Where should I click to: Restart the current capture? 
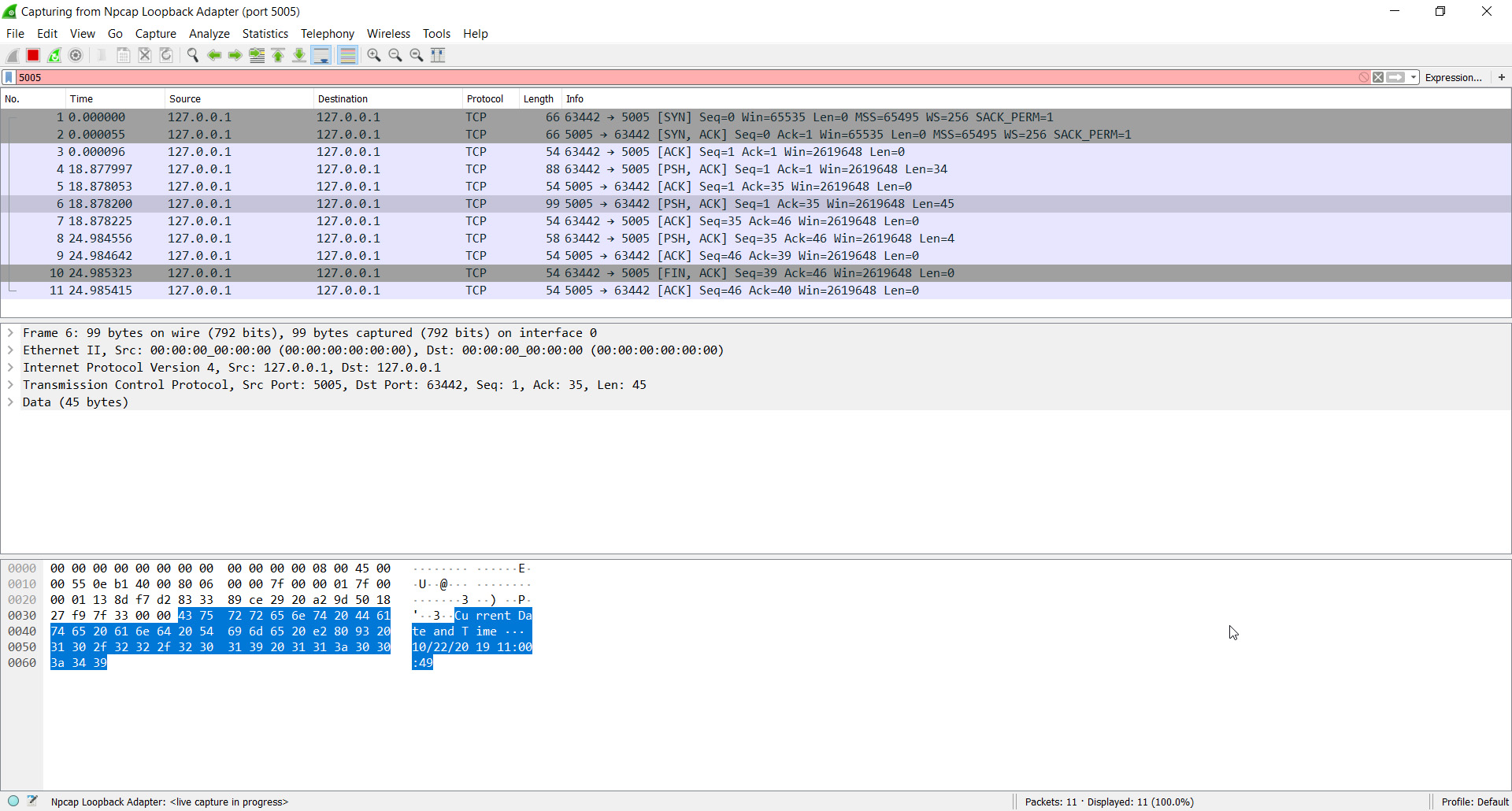[x=54, y=55]
